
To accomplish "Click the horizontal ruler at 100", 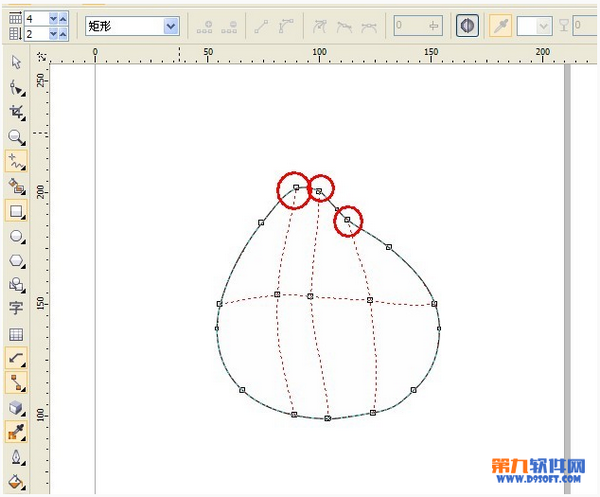I will click(319, 54).
